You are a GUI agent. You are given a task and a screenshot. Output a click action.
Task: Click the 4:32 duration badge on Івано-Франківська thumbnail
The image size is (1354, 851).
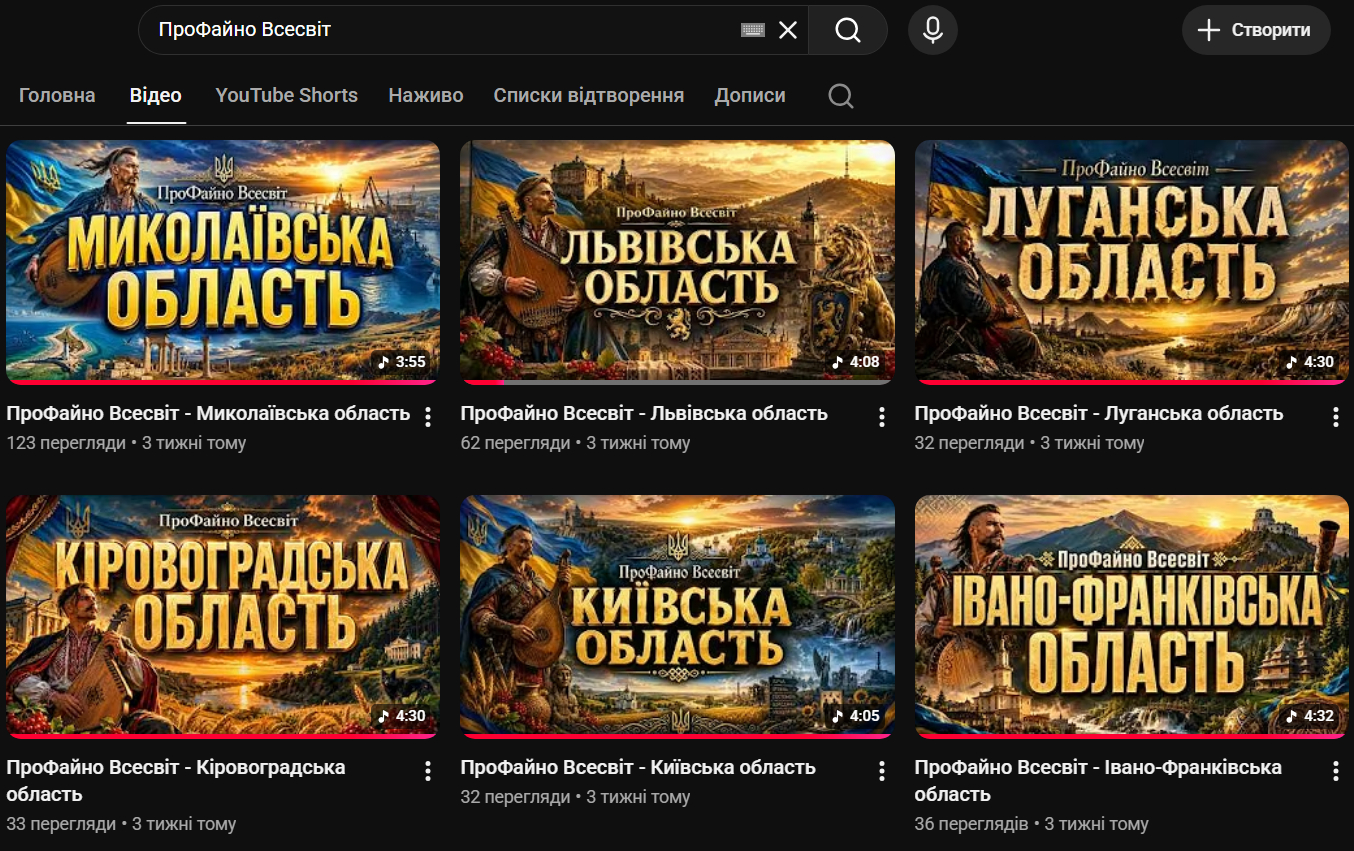(1310, 716)
